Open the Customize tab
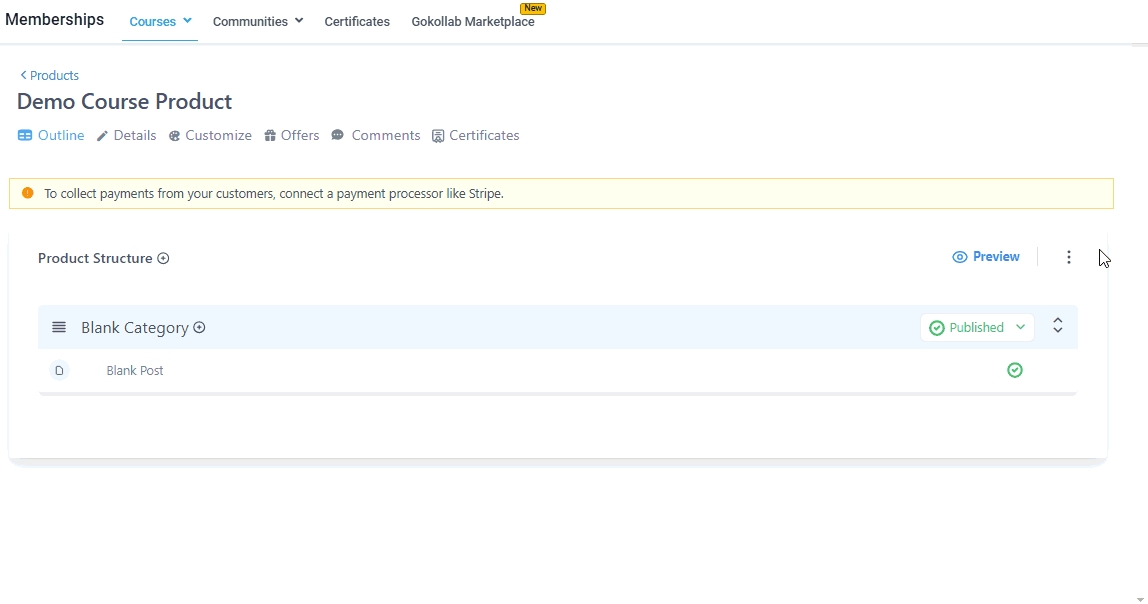Image resolution: width=1148 pixels, height=604 pixels. click(x=210, y=136)
